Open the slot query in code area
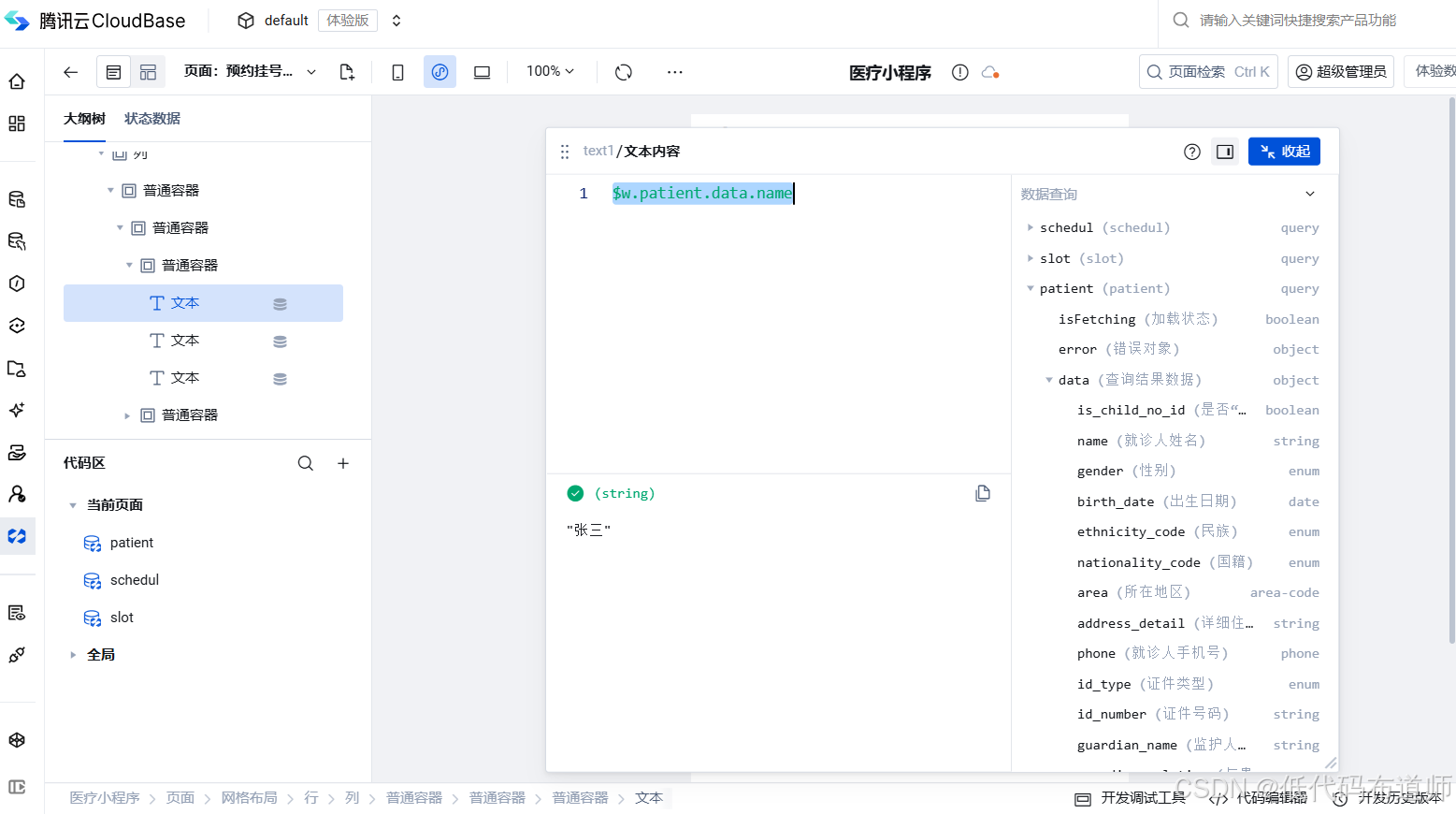This screenshot has width=1456, height=814. coord(108,618)
